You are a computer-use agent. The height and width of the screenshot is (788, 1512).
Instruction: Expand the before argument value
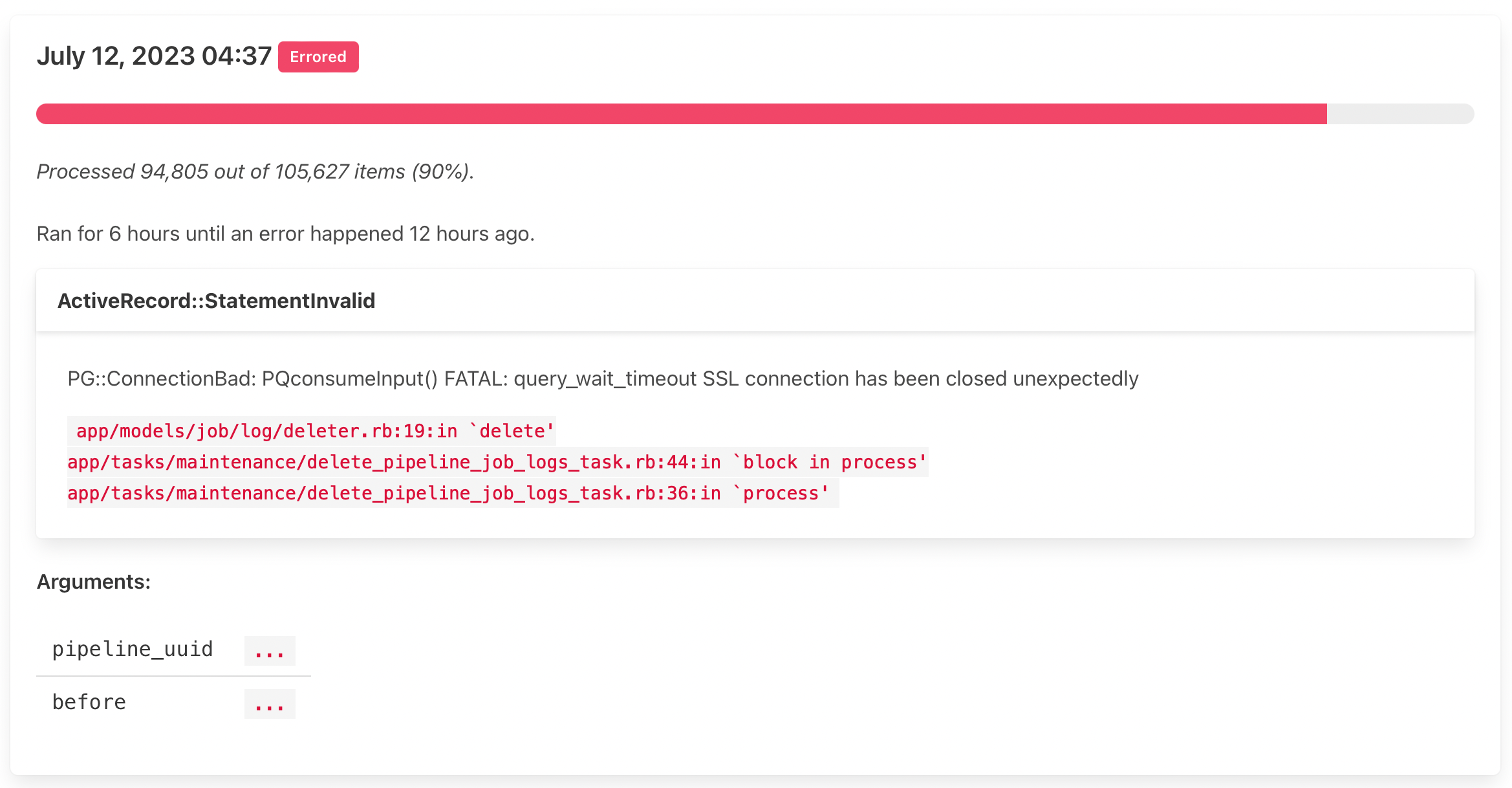coord(270,703)
